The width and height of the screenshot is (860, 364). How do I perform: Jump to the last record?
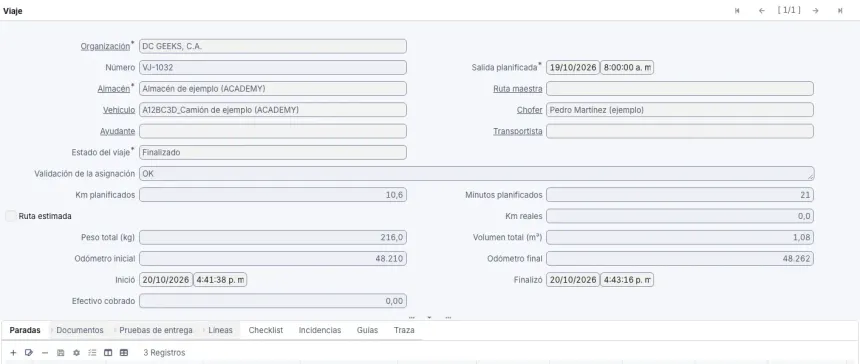(840, 10)
